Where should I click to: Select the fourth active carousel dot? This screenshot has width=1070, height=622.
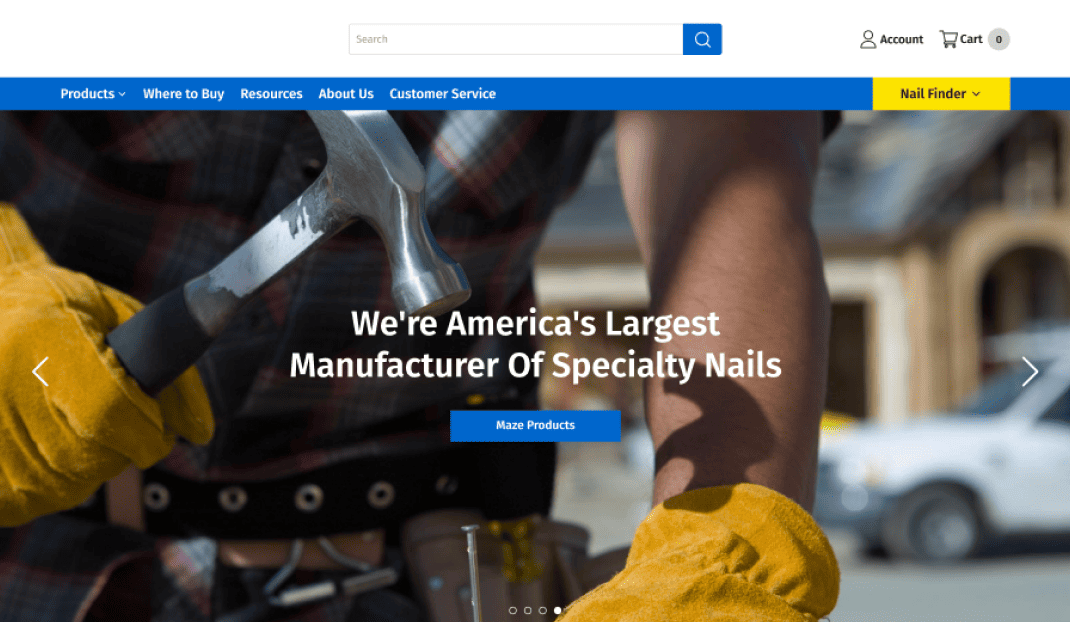tap(558, 610)
